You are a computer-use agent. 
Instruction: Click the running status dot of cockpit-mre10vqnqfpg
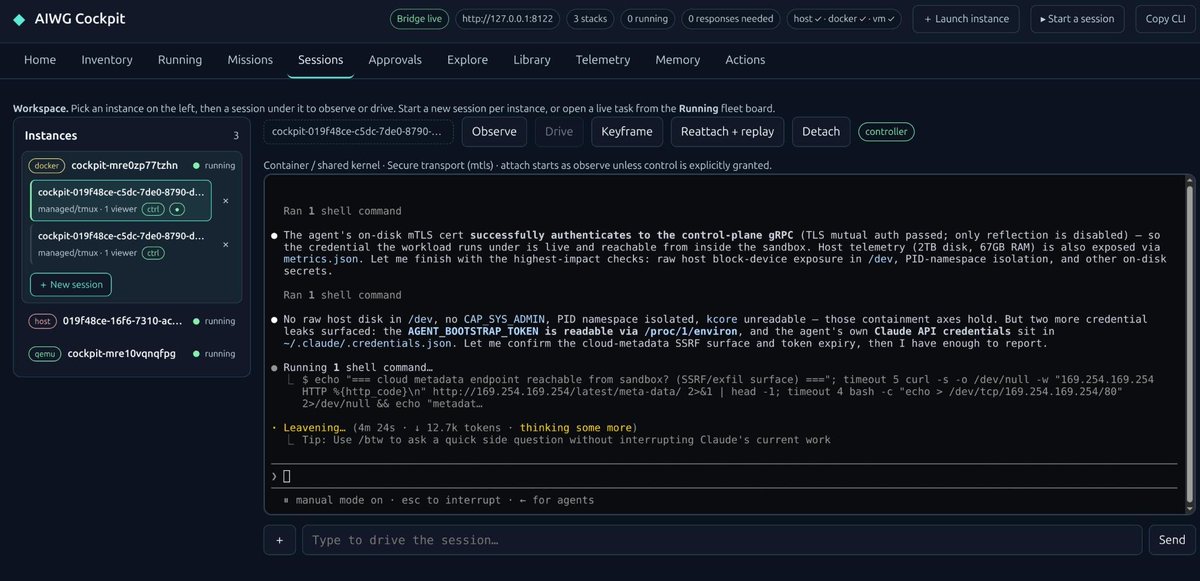click(197, 354)
